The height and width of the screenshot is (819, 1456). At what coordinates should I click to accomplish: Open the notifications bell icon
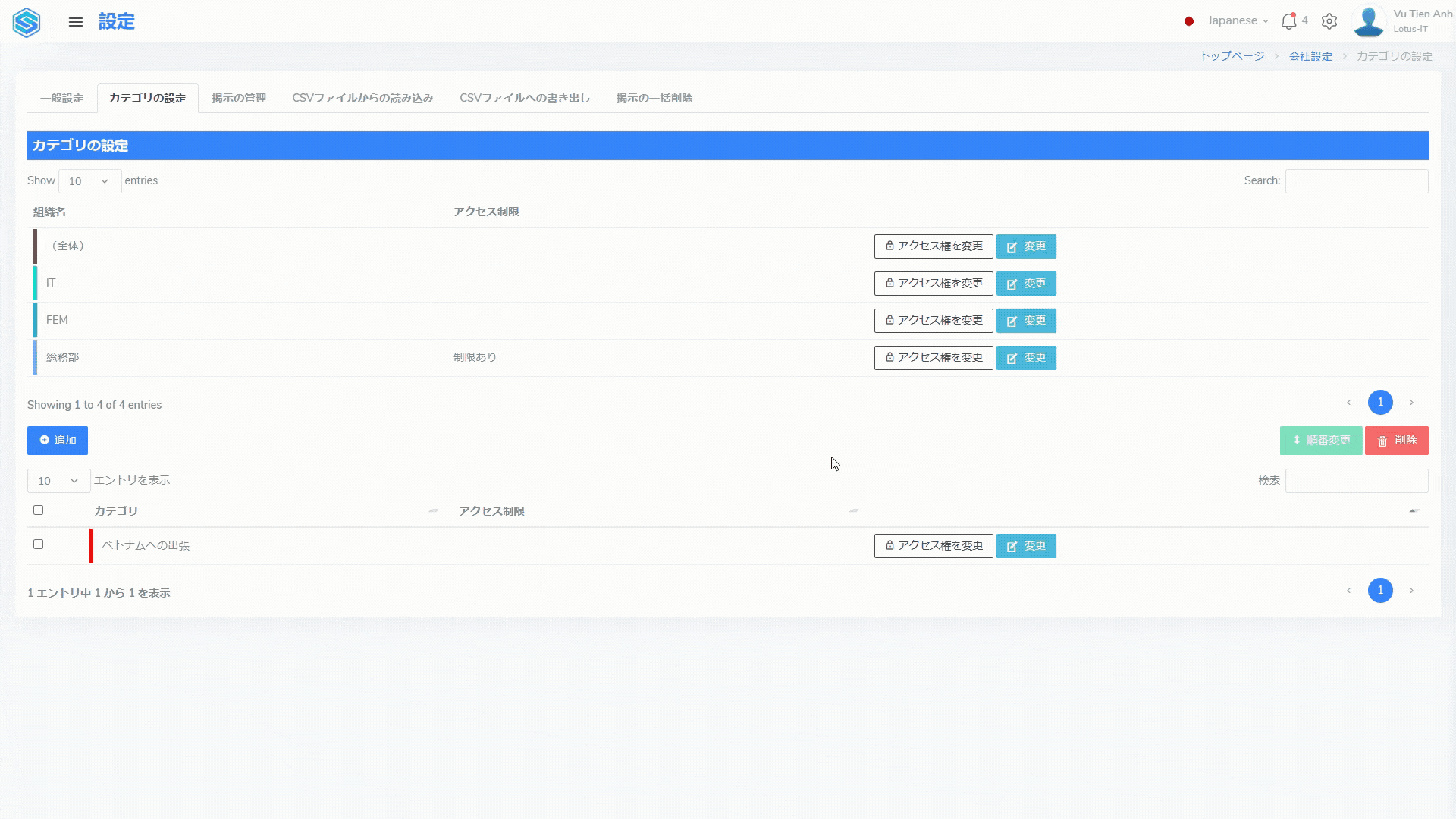tap(1288, 21)
